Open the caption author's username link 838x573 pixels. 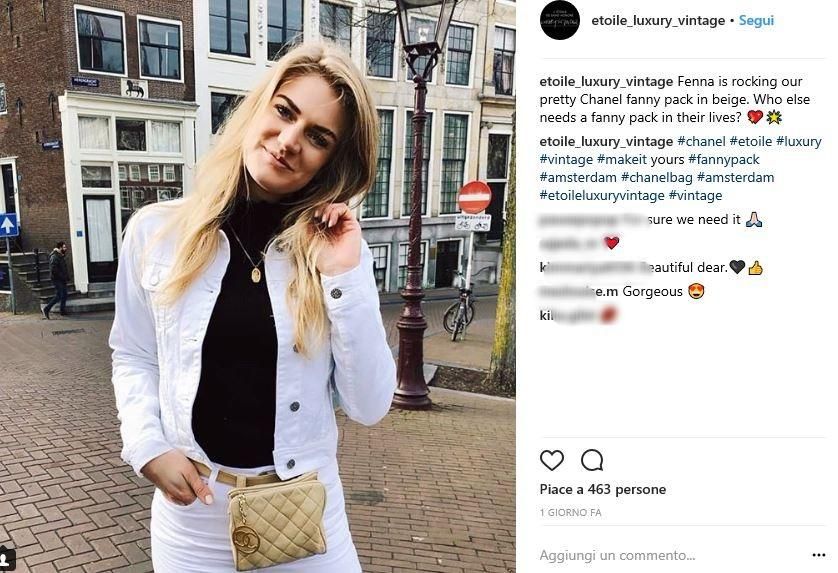click(606, 82)
